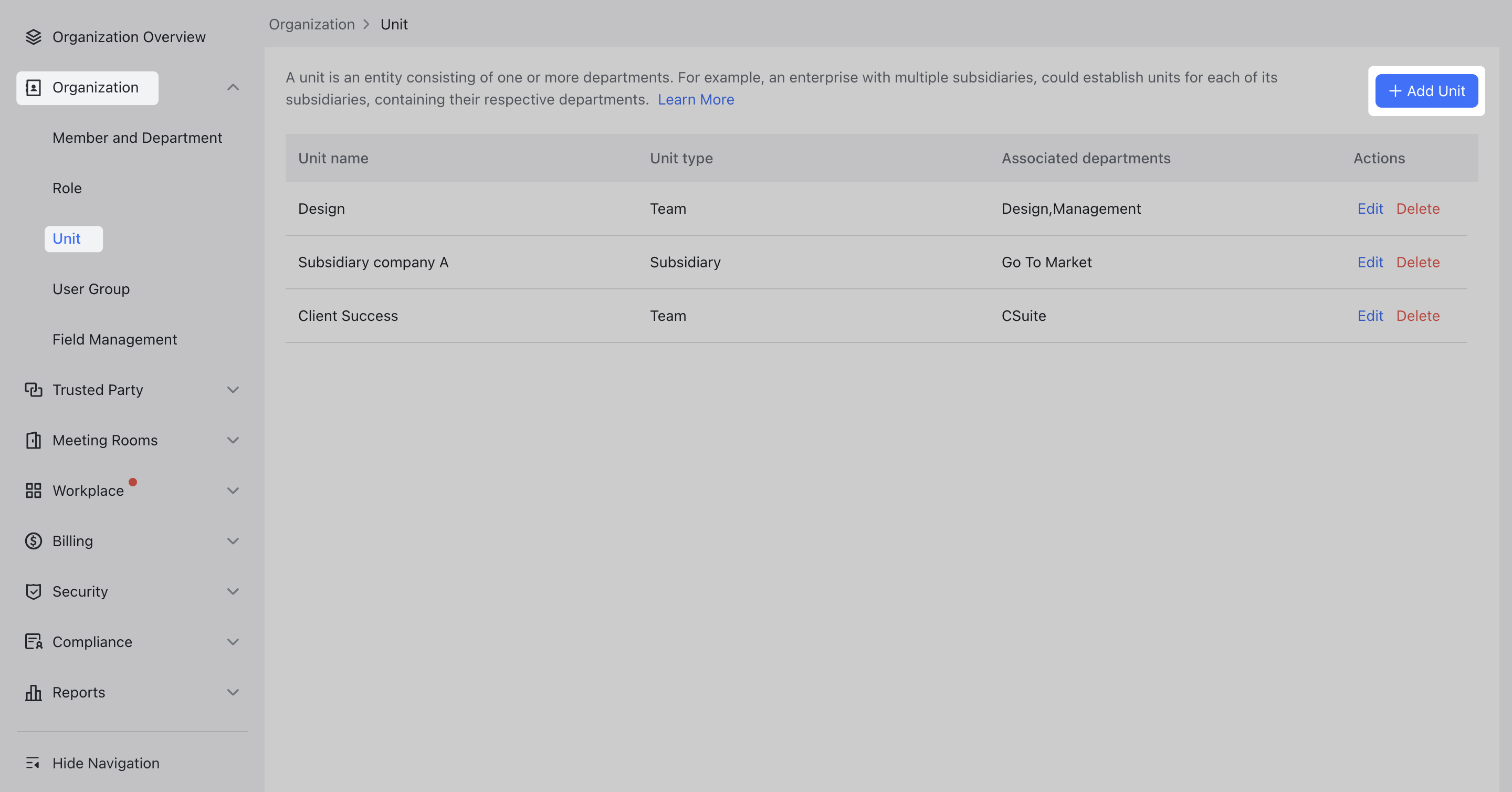
Task: Expand the Security section chevron
Action: (x=233, y=591)
